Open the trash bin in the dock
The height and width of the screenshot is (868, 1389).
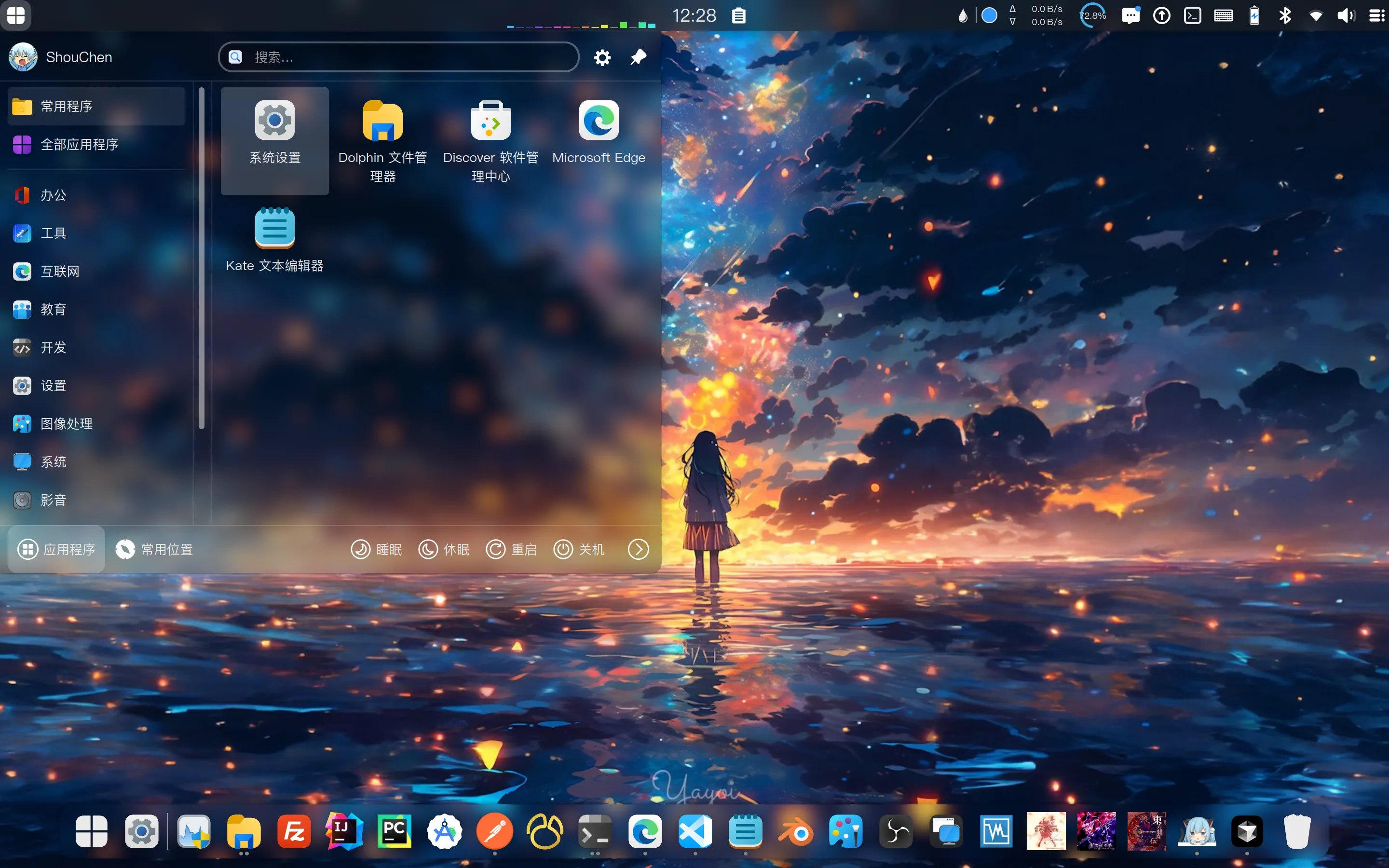[x=1297, y=831]
